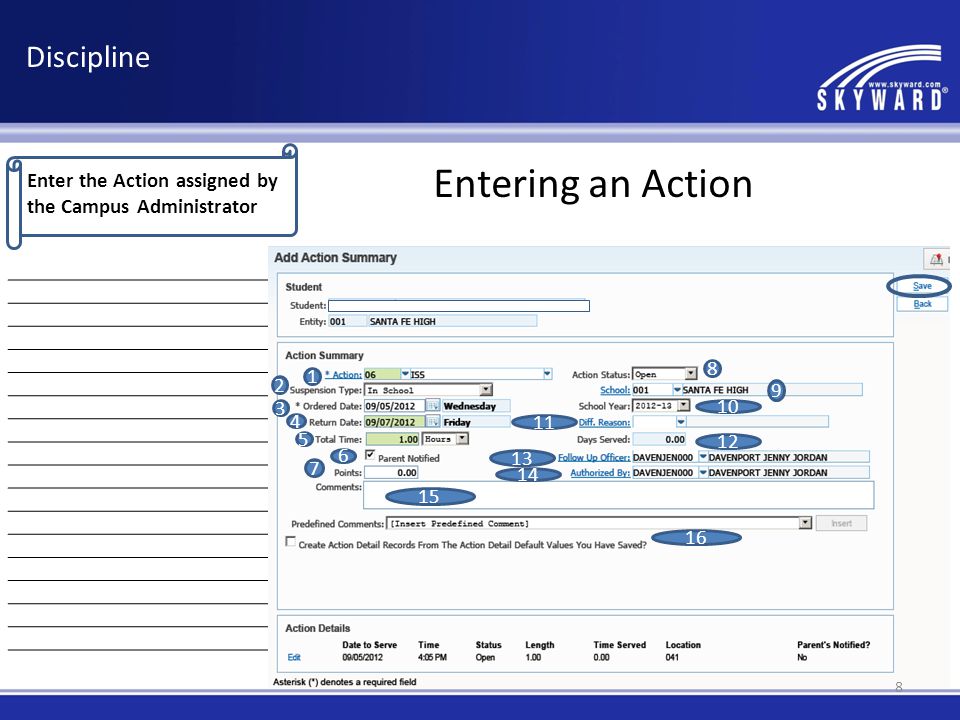Click the 'Friday' day label
Screen dimensions: 960x720
(x=457, y=422)
